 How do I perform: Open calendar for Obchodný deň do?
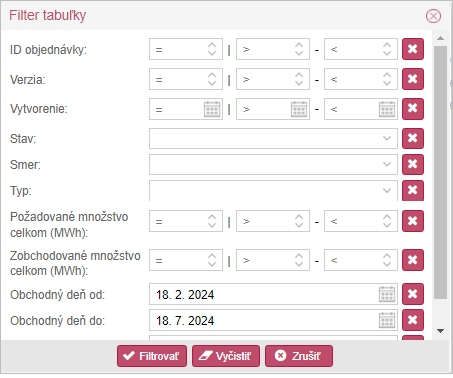point(387,320)
